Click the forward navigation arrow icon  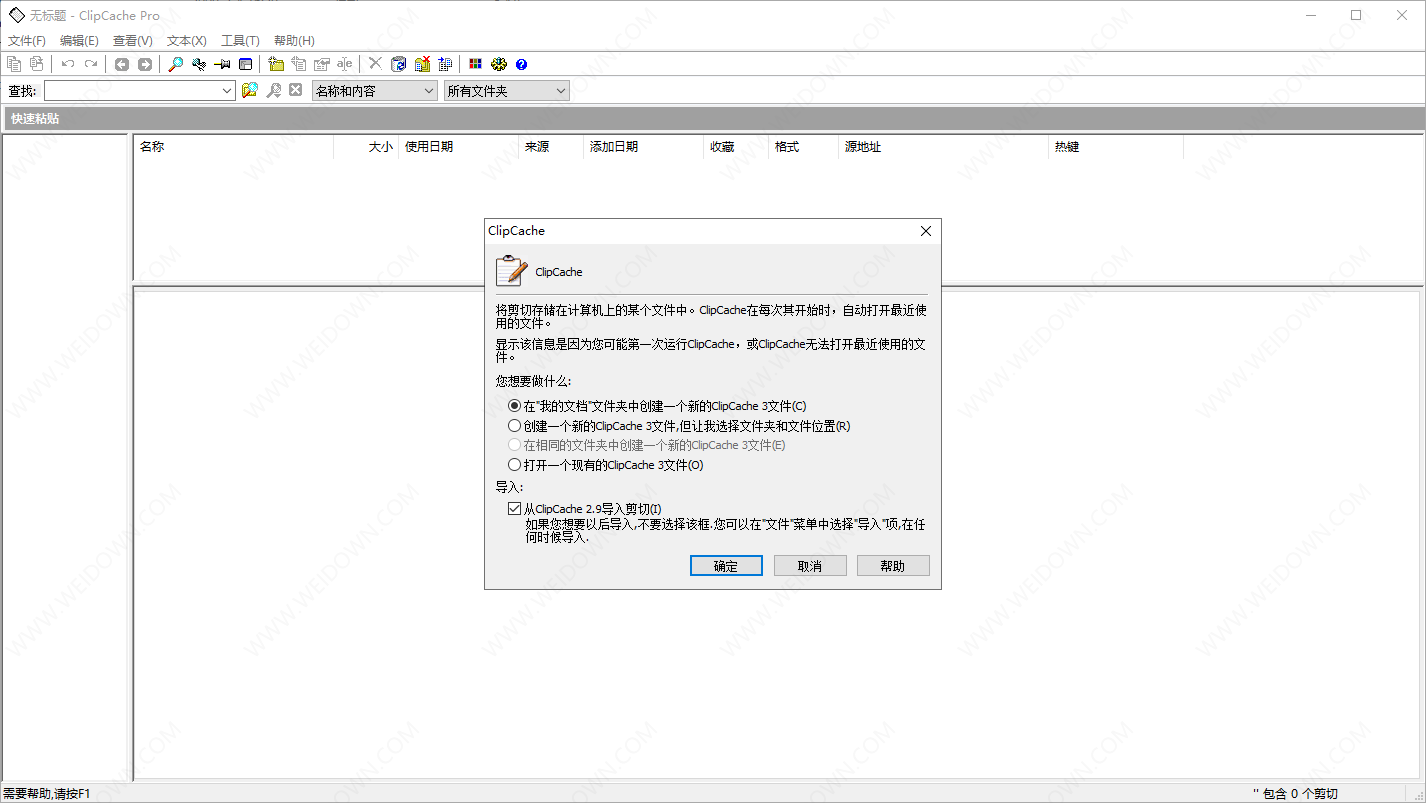(145, 64)
